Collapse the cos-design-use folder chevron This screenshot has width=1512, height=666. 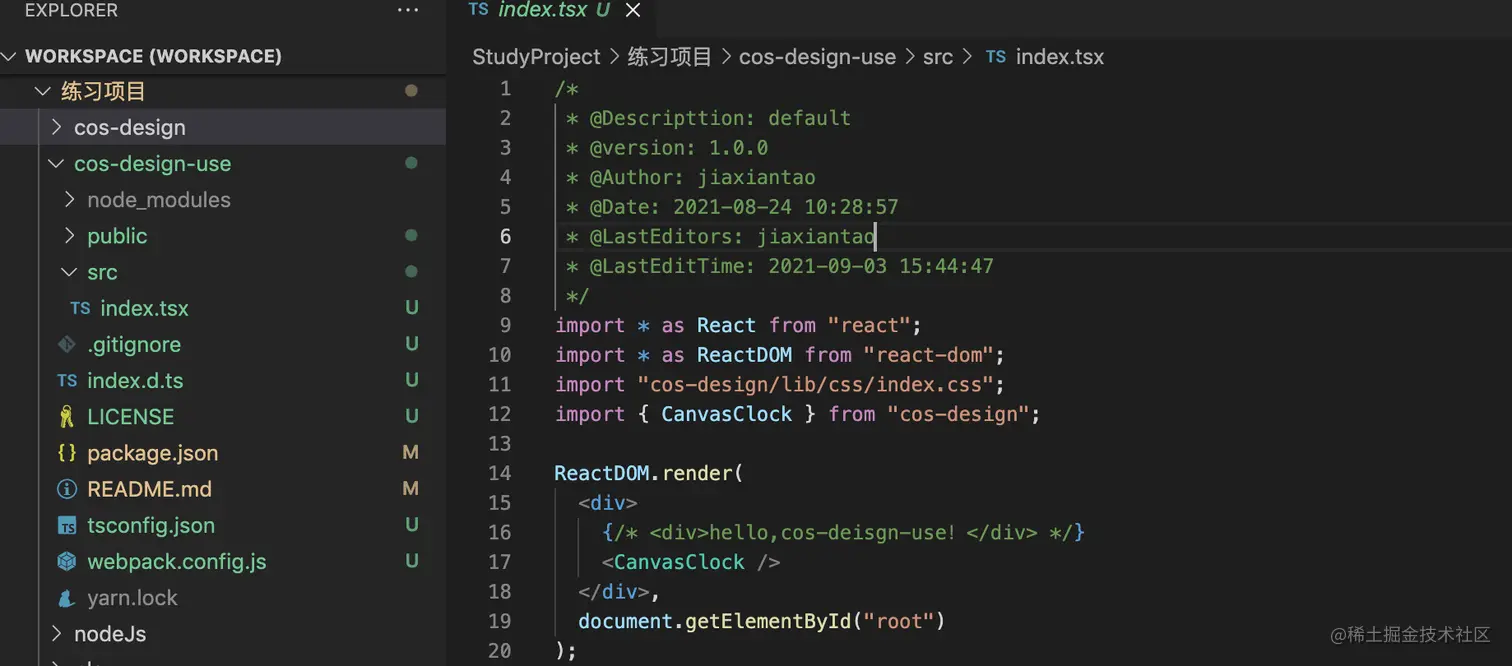tap(56, 163)
